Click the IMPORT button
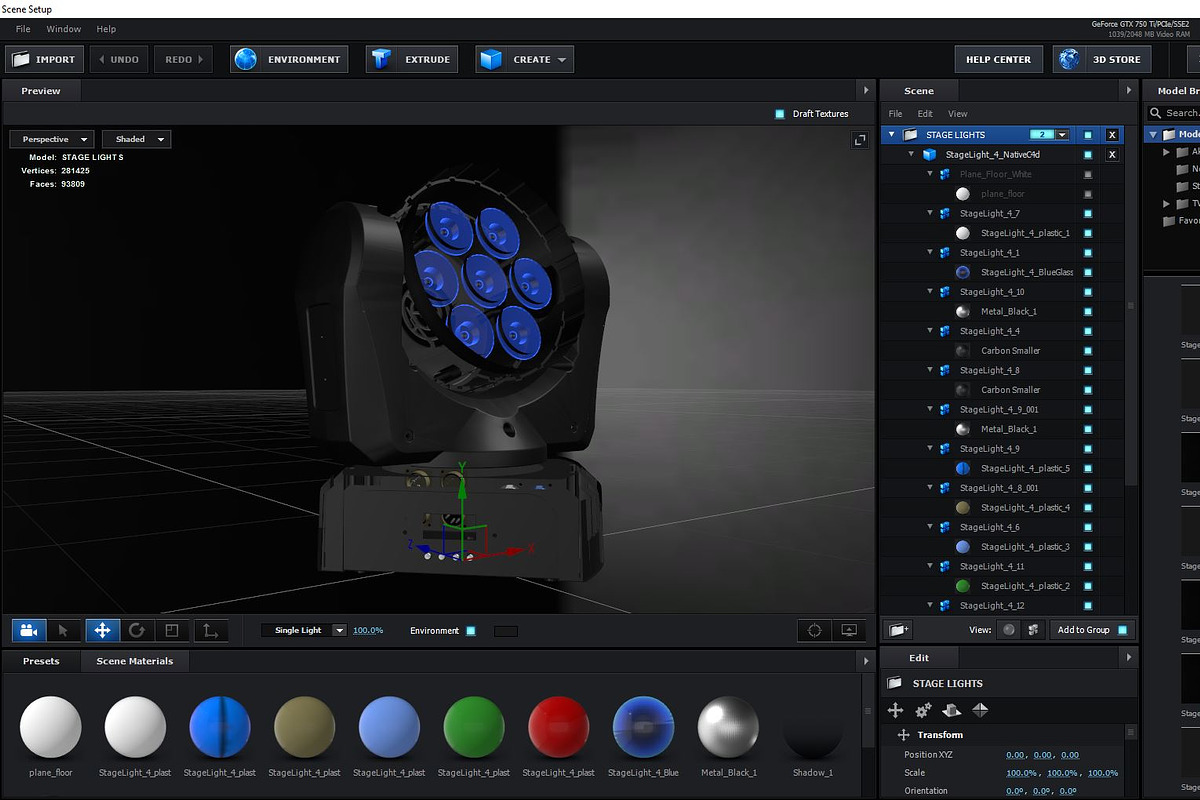This screenshot has width=1200, height=800. [44, 59]
